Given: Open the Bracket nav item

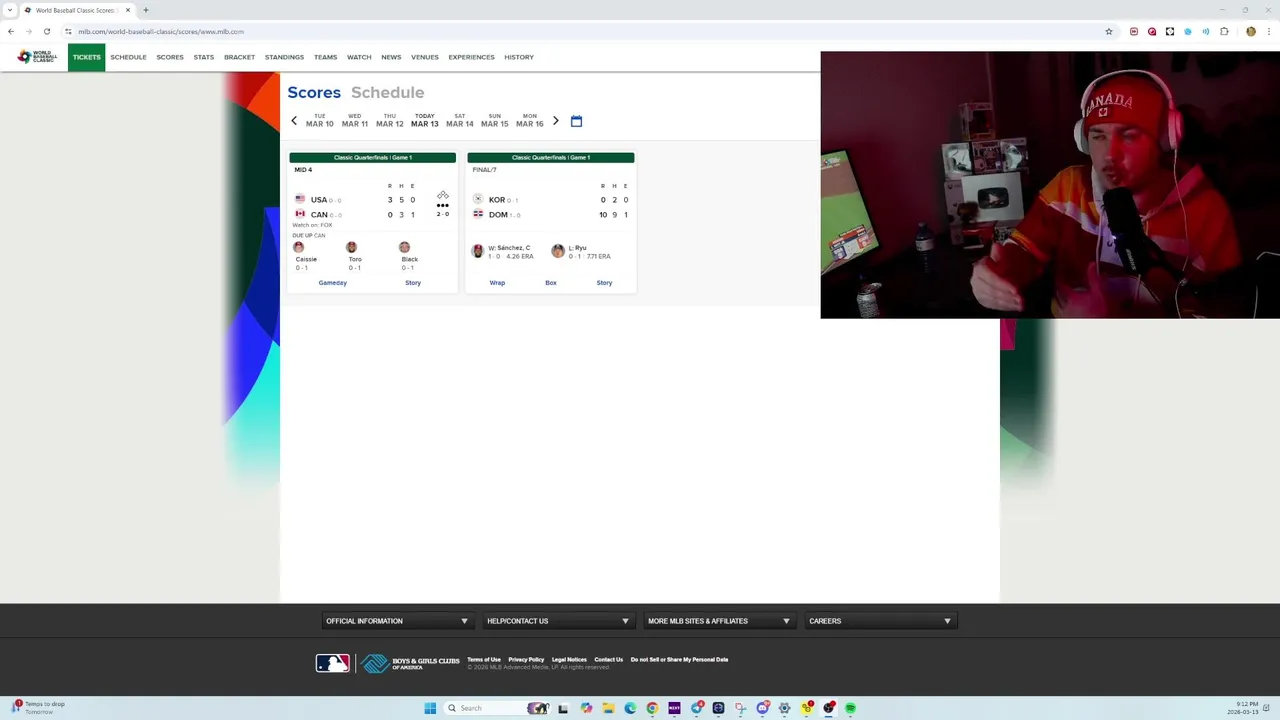Looking at the screenshot, I should pos(239,57).
